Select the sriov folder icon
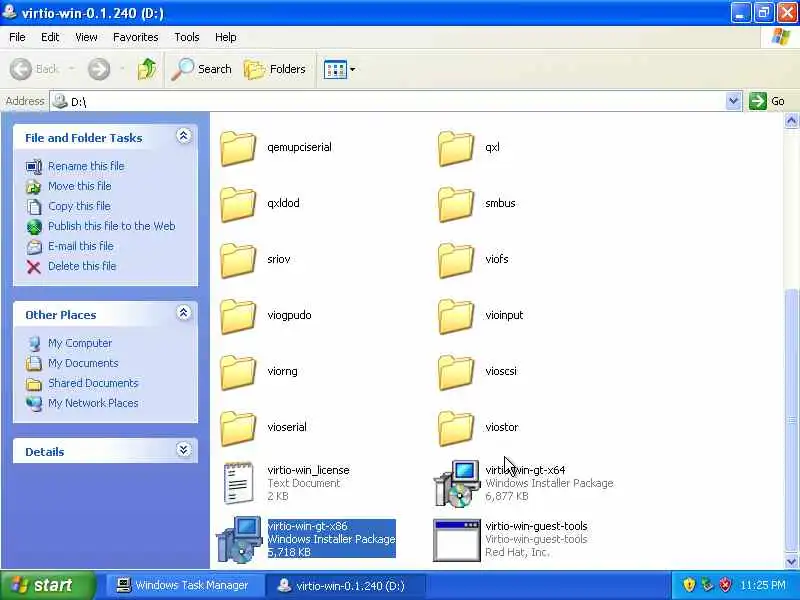800x600 pixels. click(238, 260)
